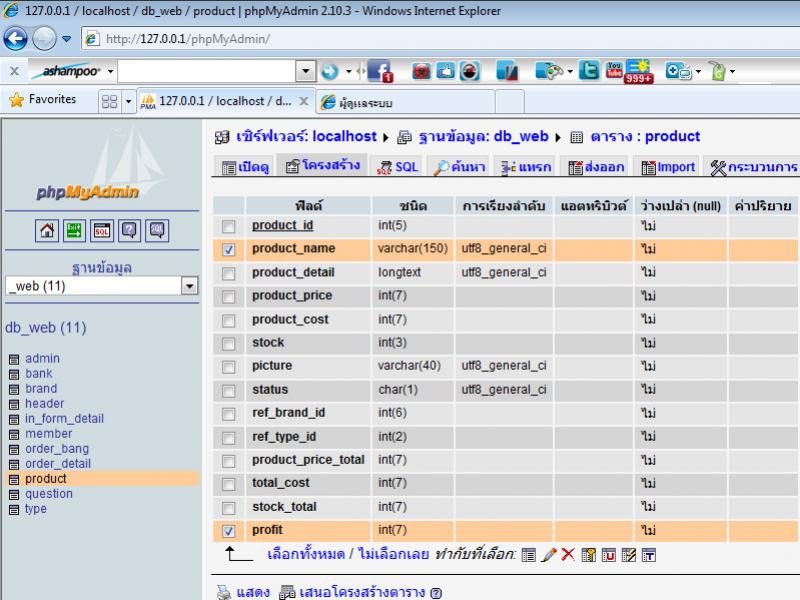800x600 pixels.
Task: Open the order_detail table in sidebar
Action: [x=57, y=464]
